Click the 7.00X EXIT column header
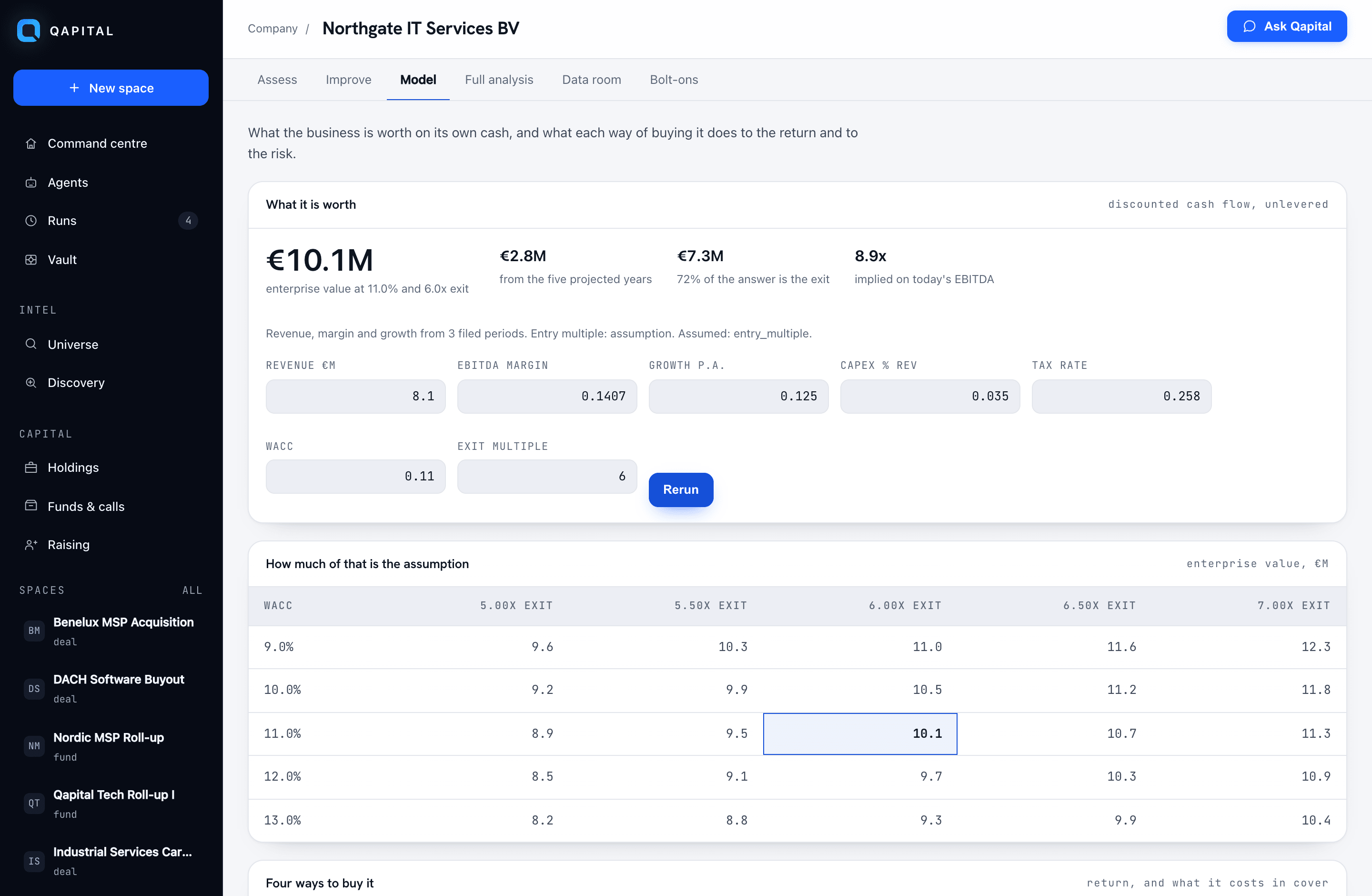 [1293, 605]
